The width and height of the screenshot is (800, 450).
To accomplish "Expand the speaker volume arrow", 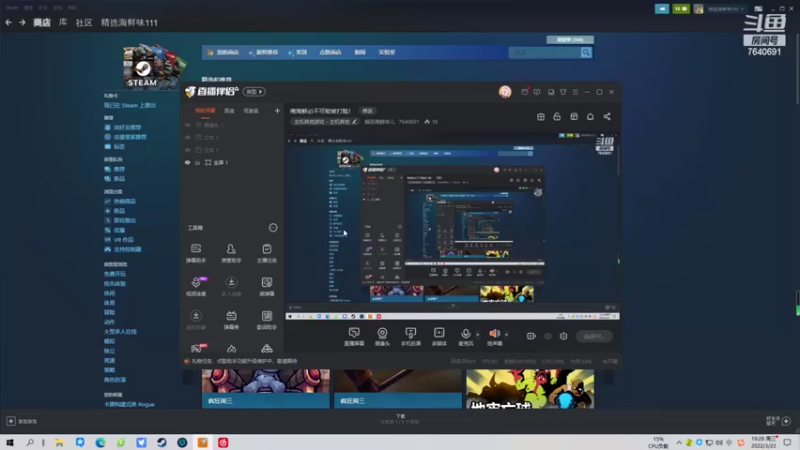I will tap(506, 335).
